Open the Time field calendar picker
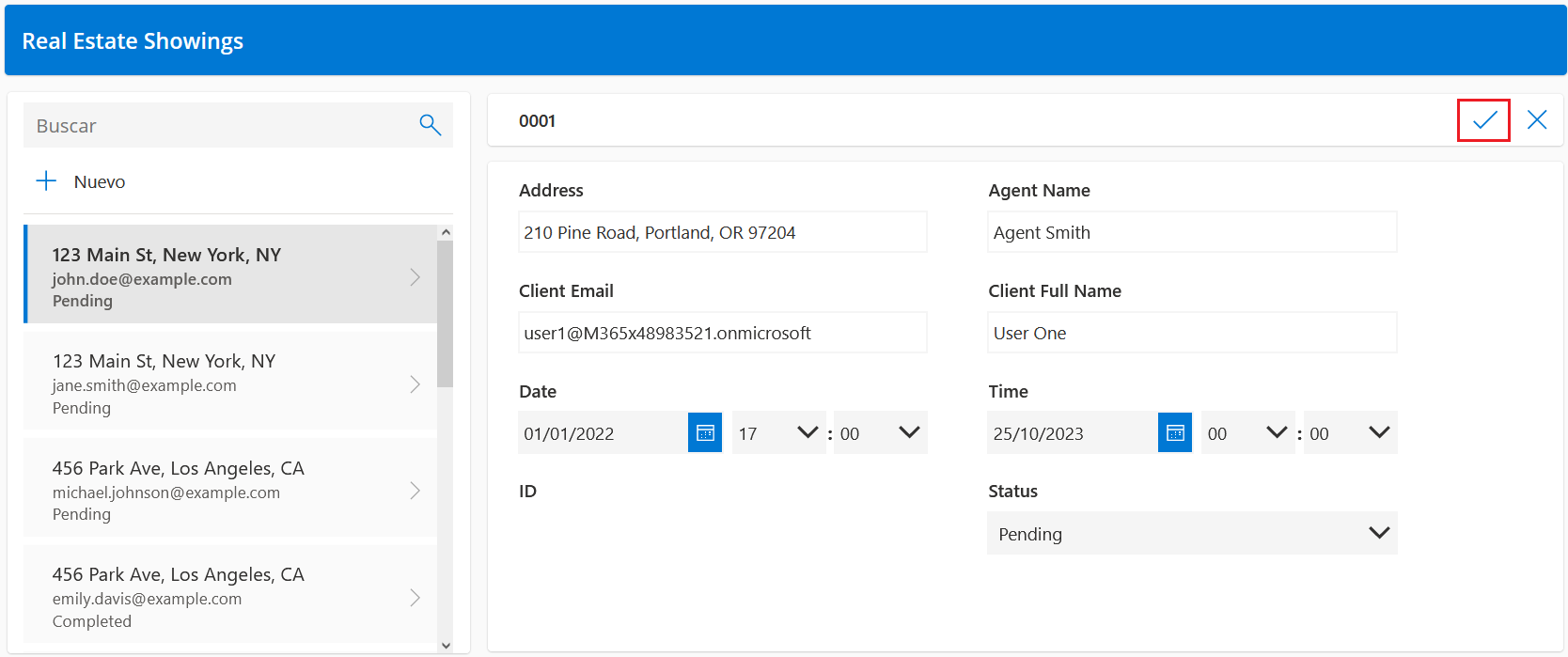Image resolution: width=1568 pixels, height=657 pixels. pyautogui.click(x=1175, y=433)
